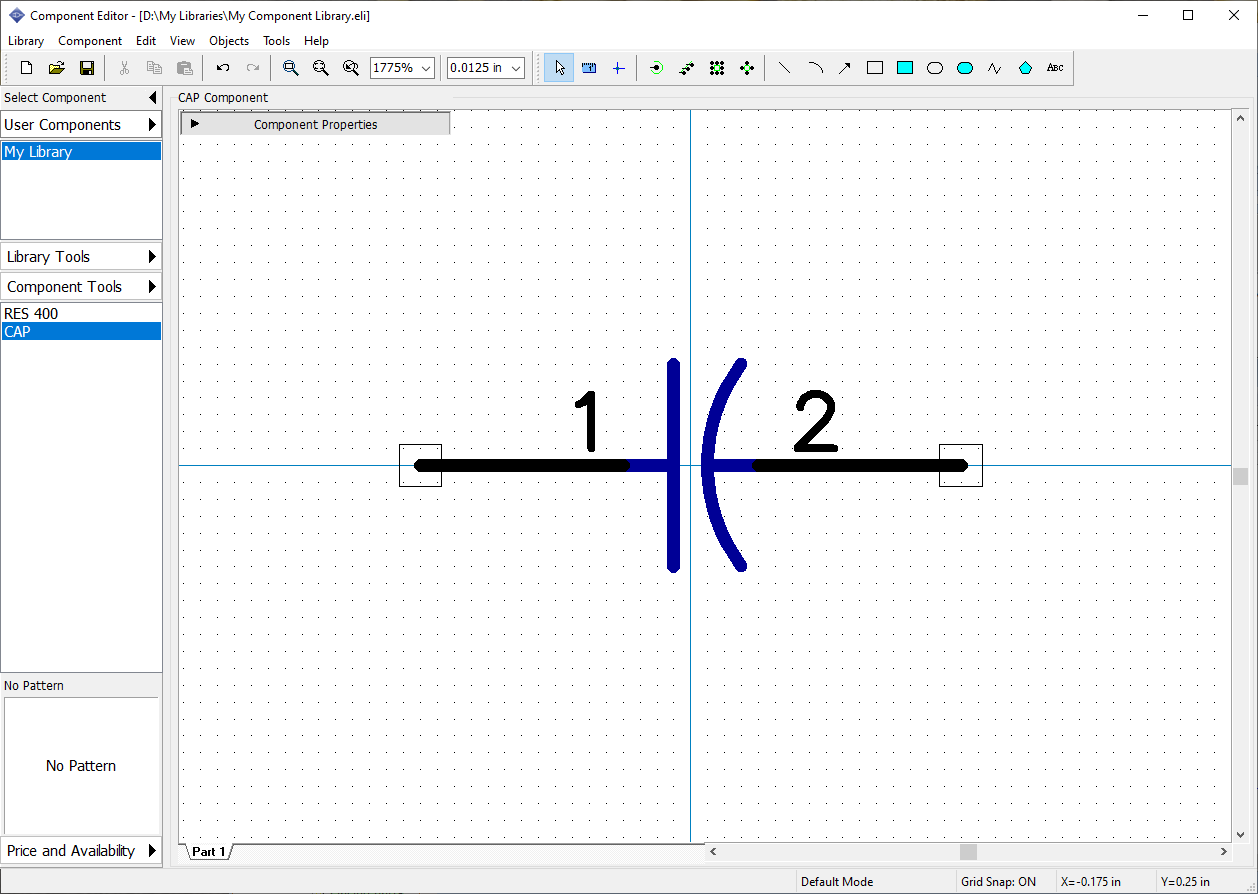
Task: Select the default pointer tool
Action: coord(559,68)
